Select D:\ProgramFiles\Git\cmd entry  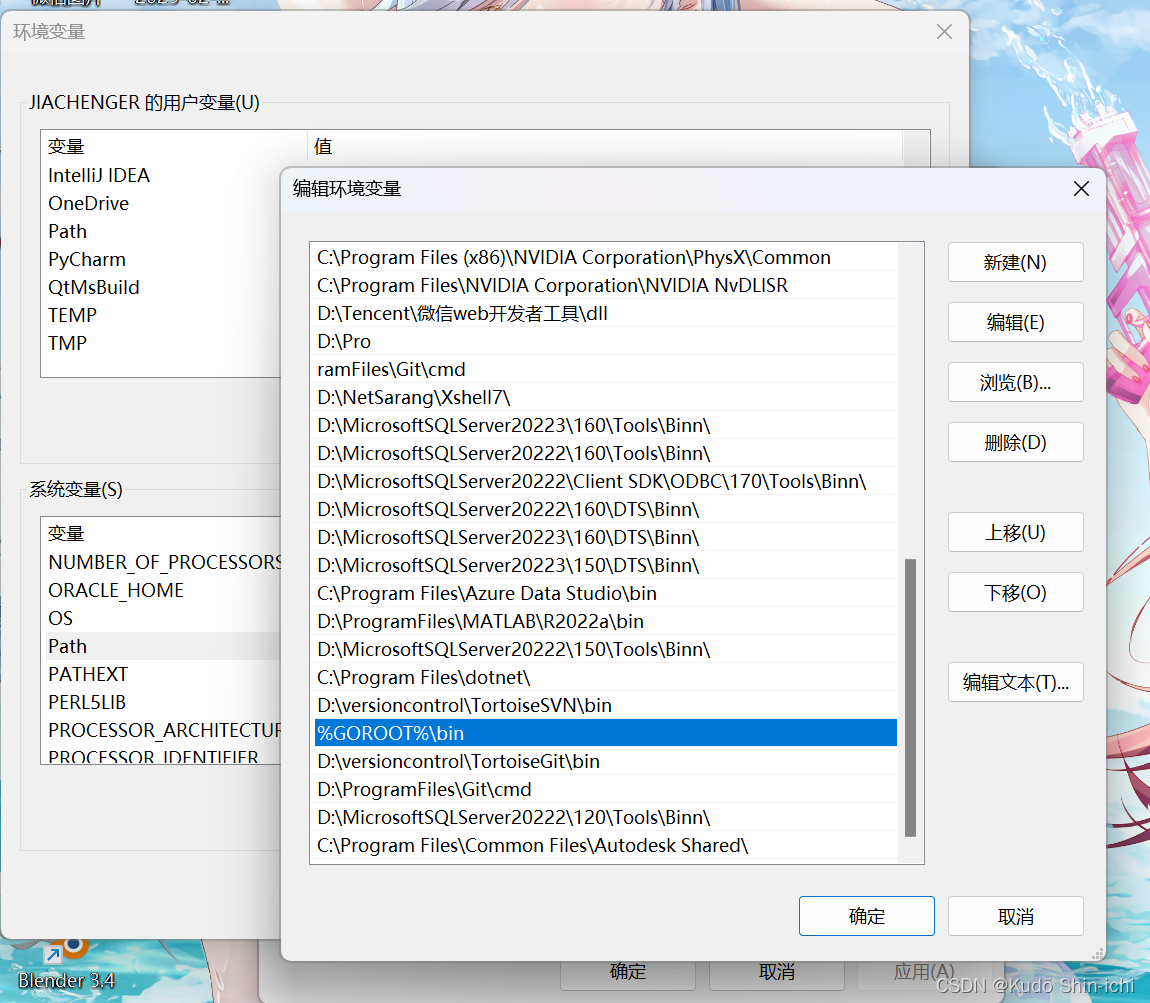click(606, 789)
